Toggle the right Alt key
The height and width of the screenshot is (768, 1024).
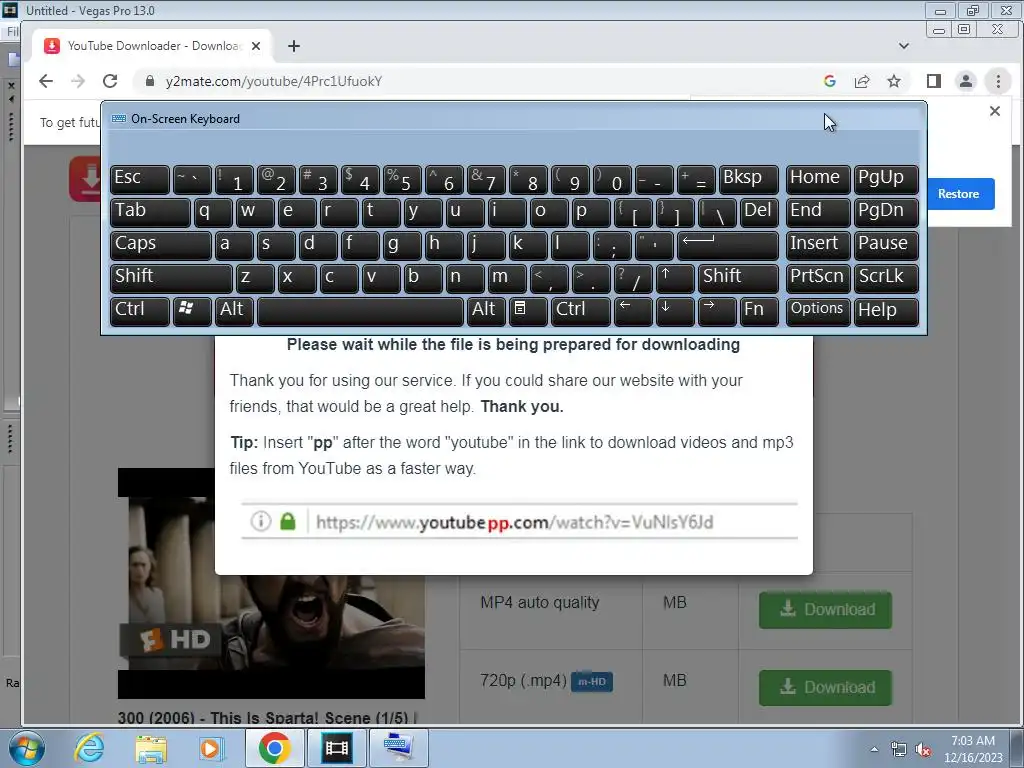point(486,311)
